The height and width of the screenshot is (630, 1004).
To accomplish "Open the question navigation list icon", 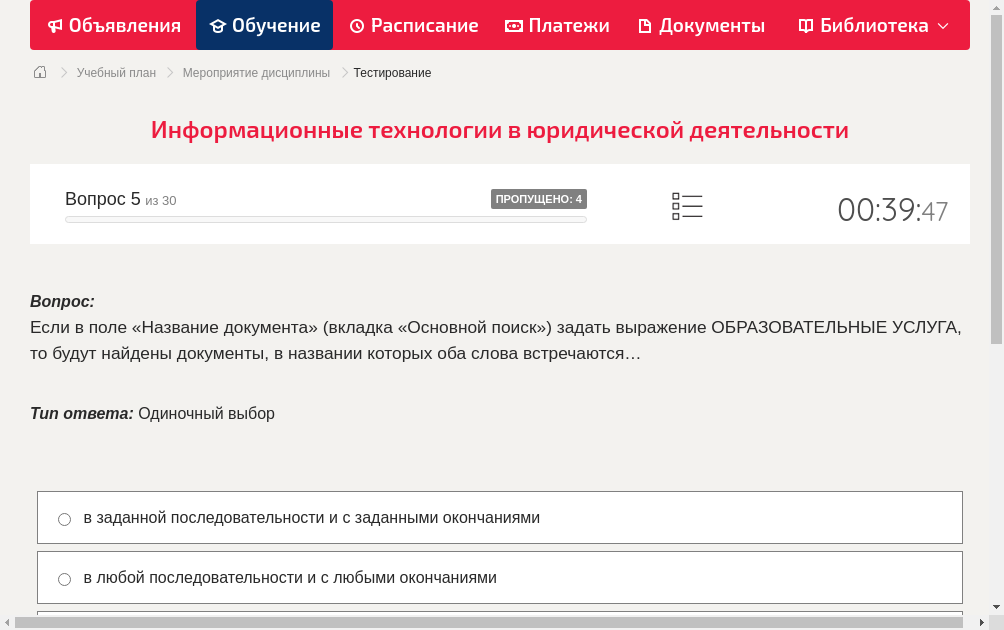I will [687, 206].
